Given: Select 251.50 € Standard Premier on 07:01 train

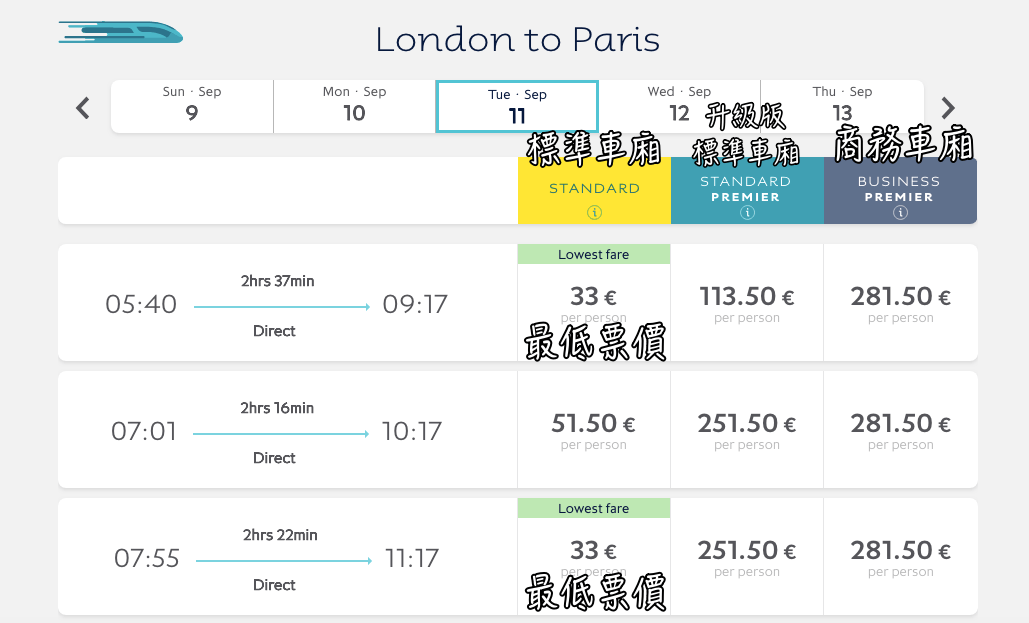Looking at the screenshot, I should point(747,430).
